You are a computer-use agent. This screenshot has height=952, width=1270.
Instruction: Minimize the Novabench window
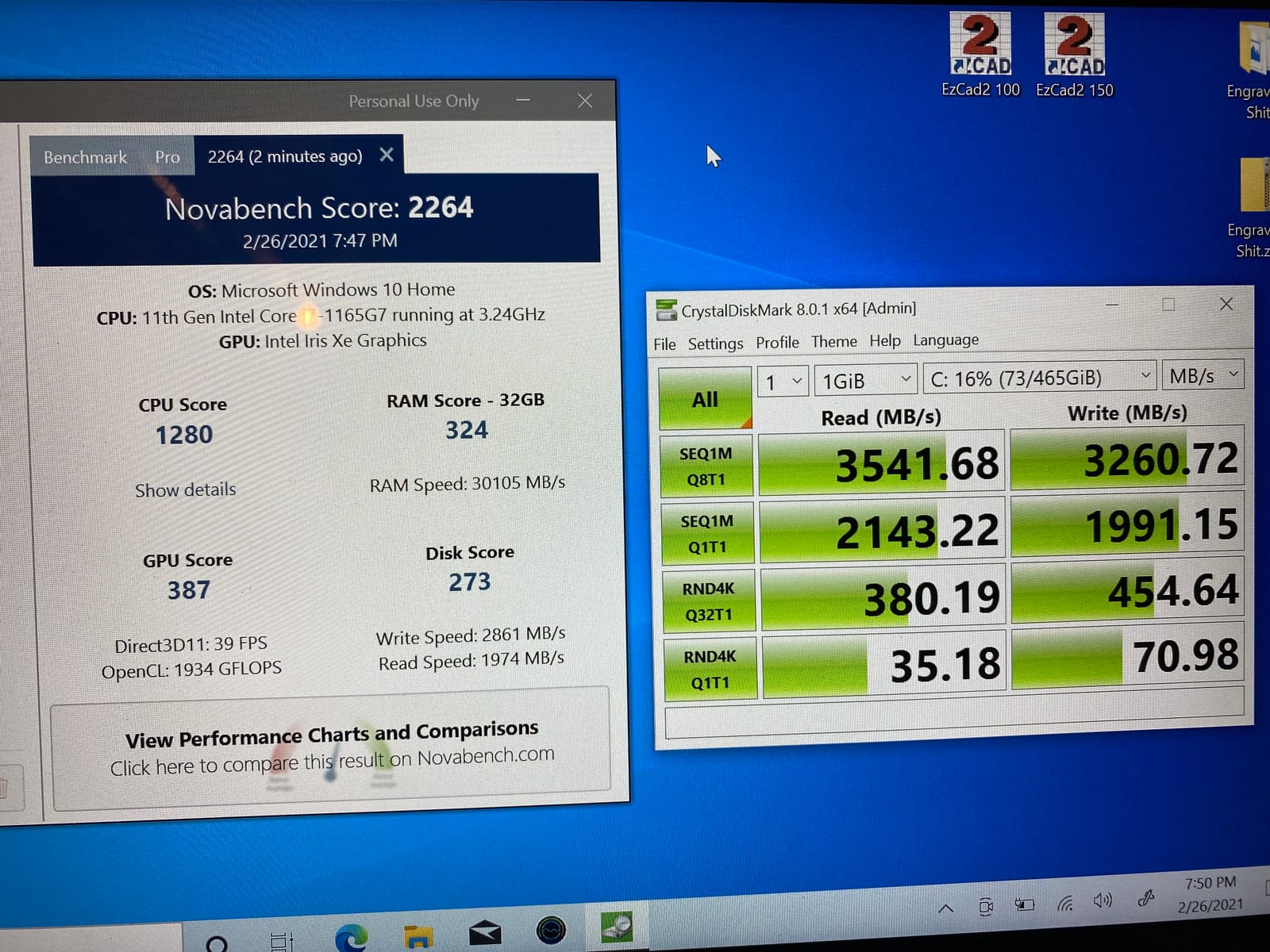pos(523,100)
